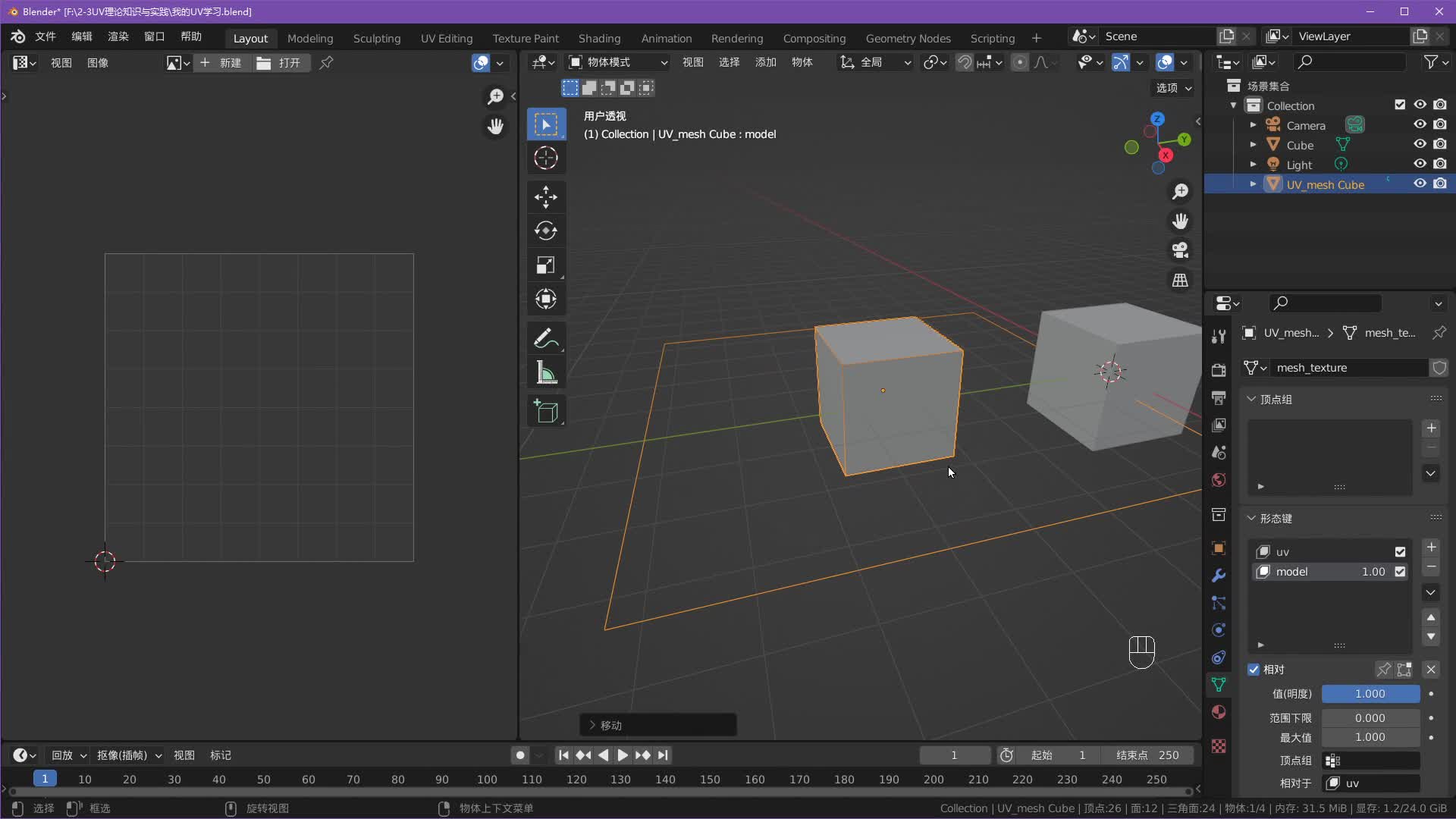The width and height of the screenshot is (1456, 819).
Task: Open the Physics properties tab
Action: point(1219,630)
